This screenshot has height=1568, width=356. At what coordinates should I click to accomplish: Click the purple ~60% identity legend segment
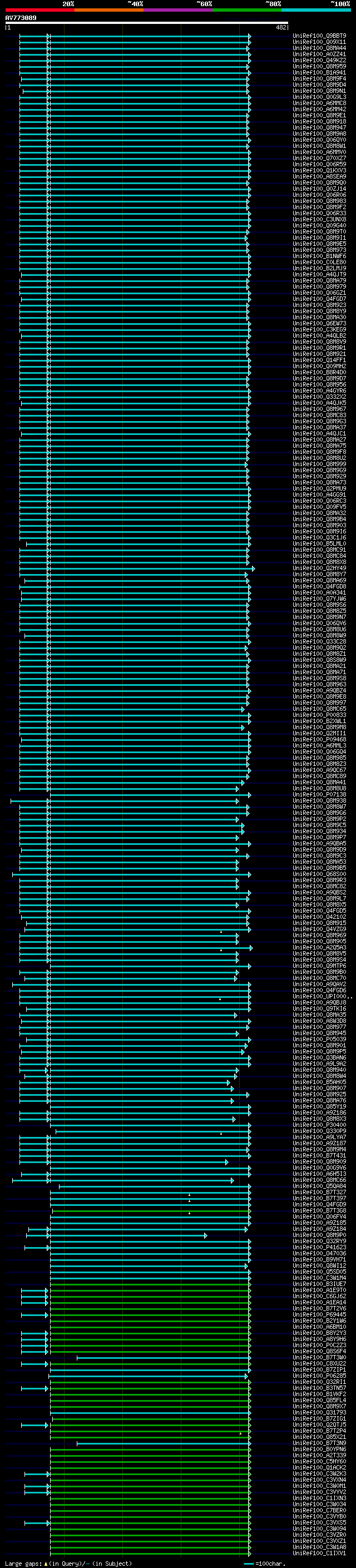pyautogui.click(x=179, y=10)
